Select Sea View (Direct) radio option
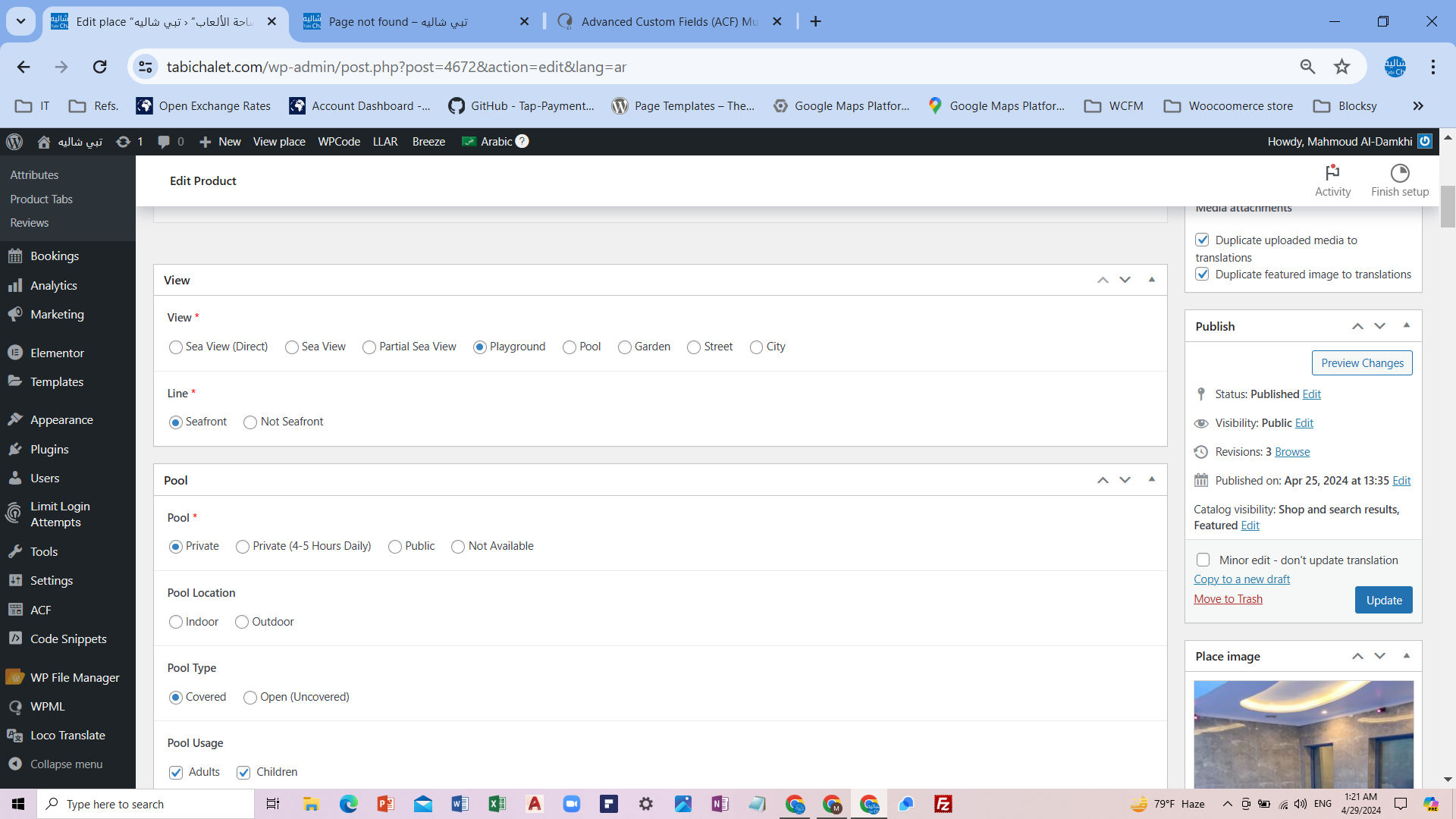 175,347
